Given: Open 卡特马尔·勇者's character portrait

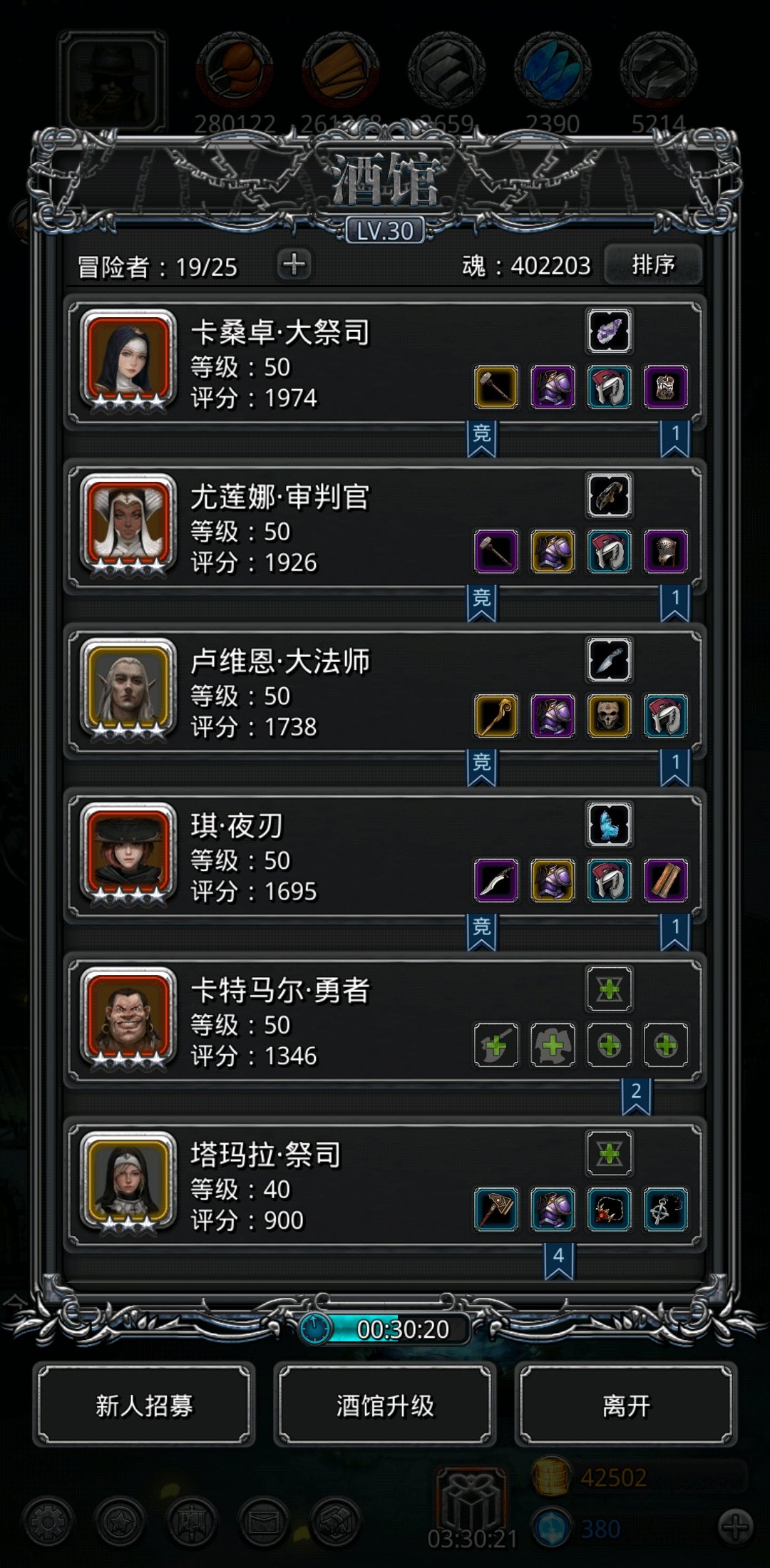Looking at the screenshot, I should coord(128,1018).
